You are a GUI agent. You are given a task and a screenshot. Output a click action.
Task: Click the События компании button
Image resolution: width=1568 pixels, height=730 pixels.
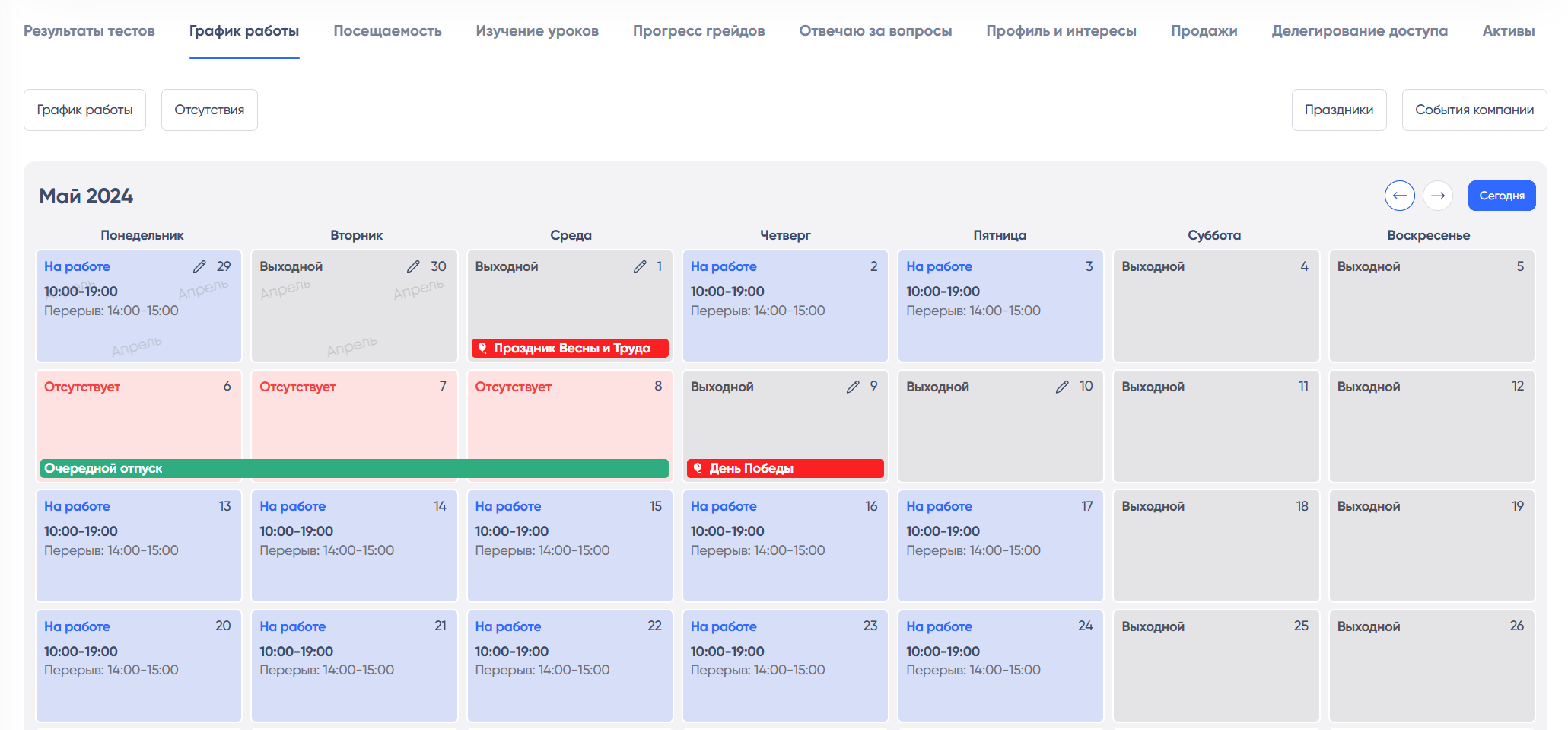[x=1474, y=110]
